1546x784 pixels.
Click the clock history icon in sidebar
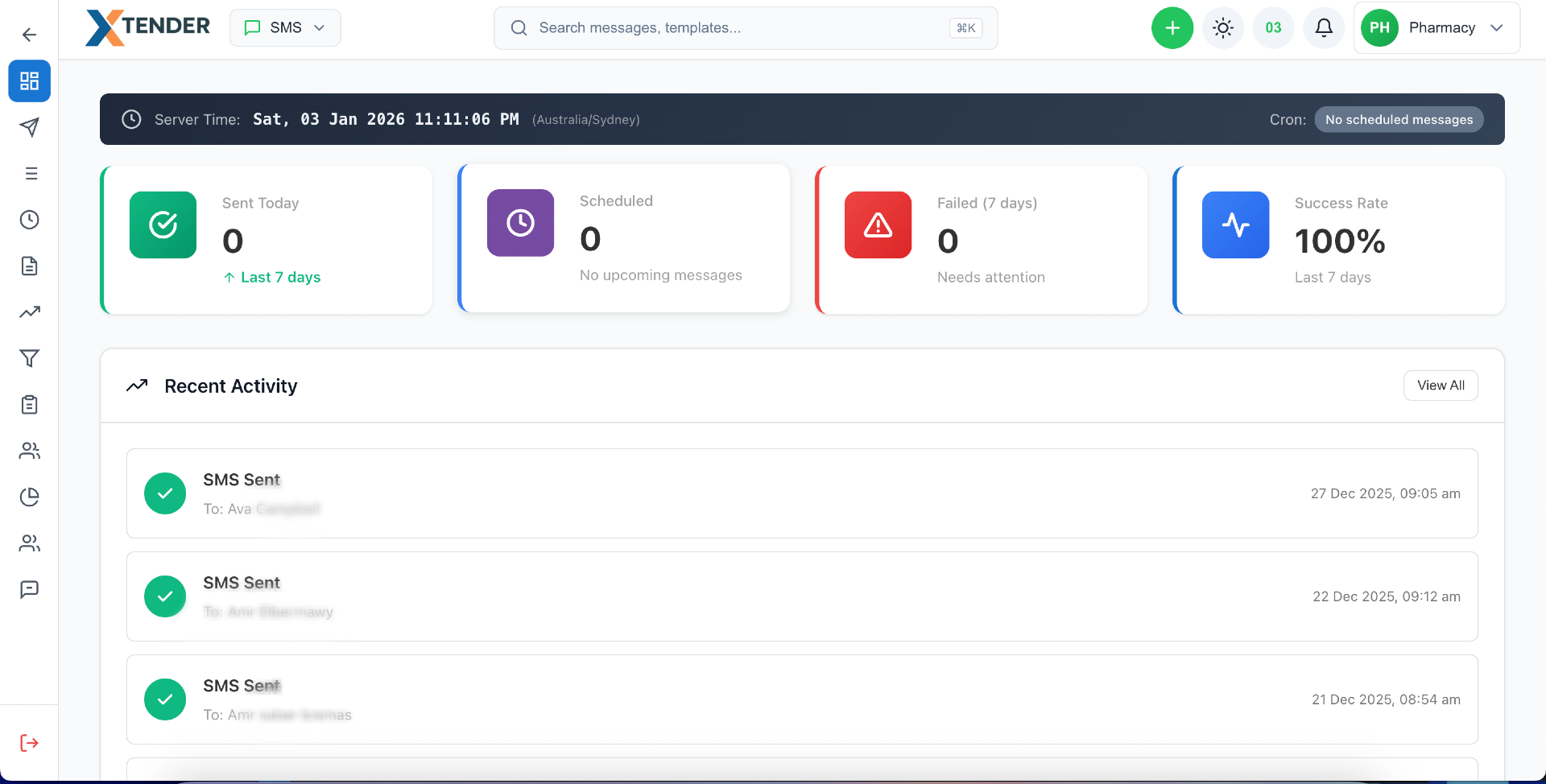click(x=29, y=220)
